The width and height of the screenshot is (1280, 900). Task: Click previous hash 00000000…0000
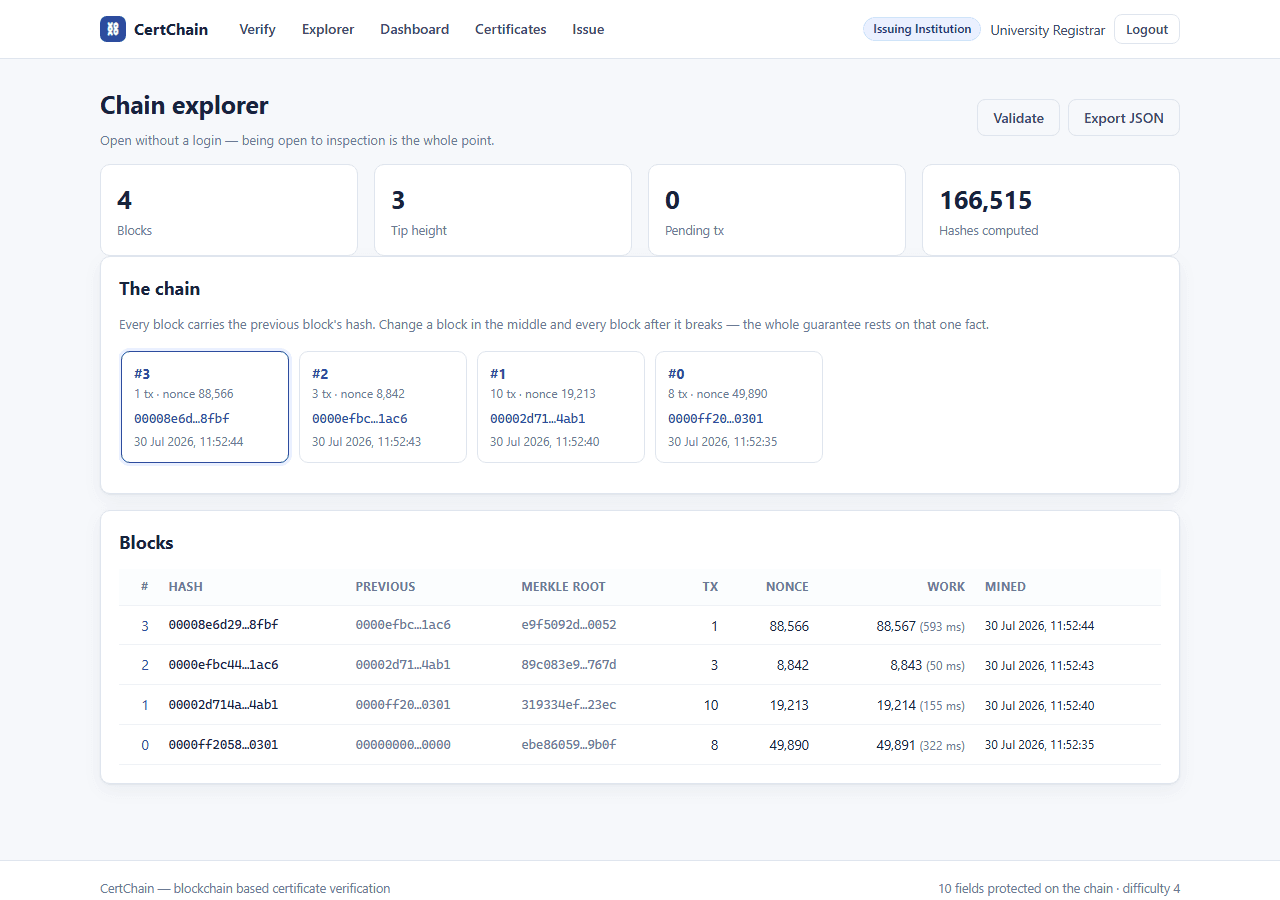pos(403,745)
